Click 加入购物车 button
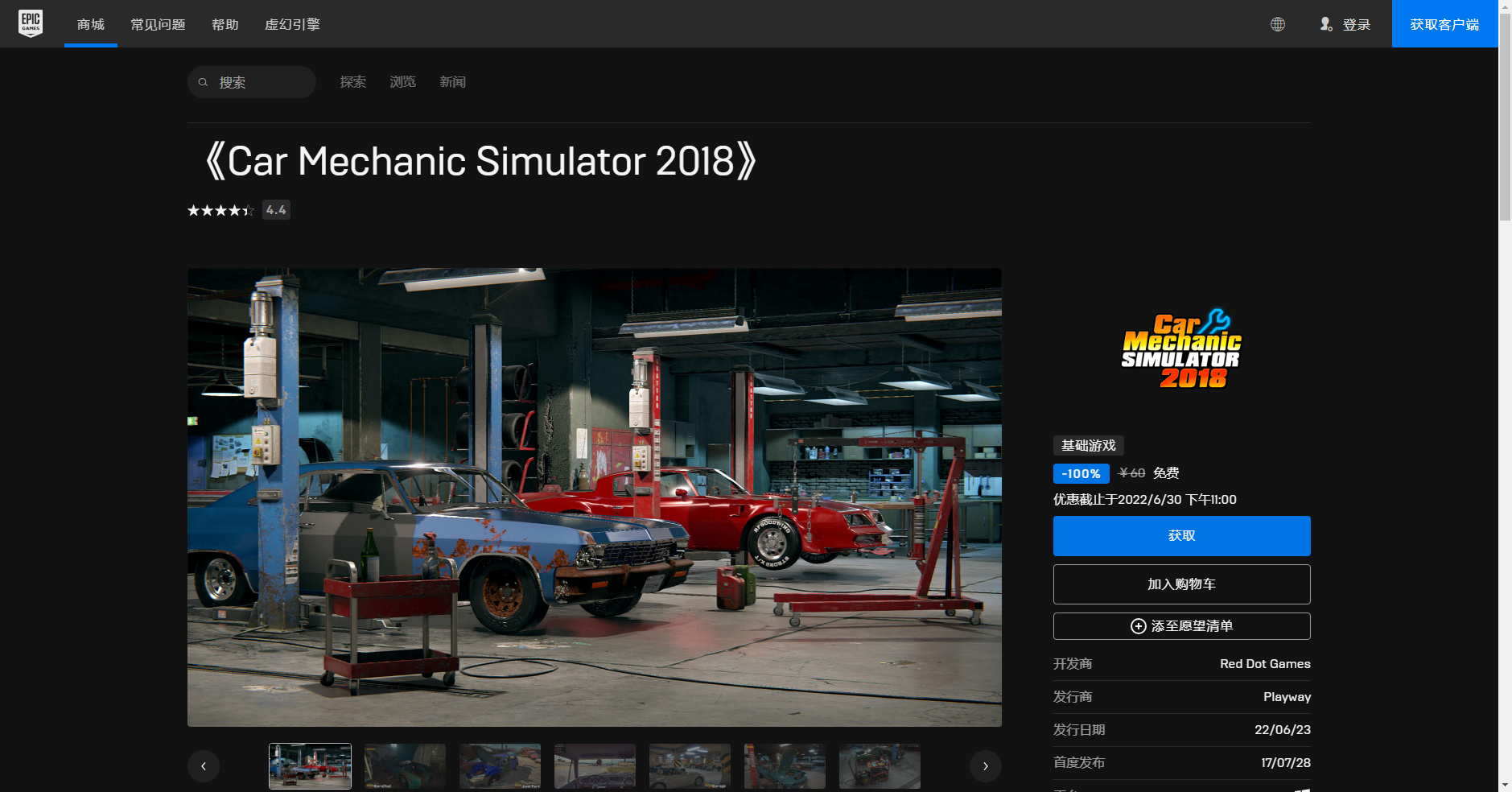The image size is (1512, 792). click(x=1181, y=584)
